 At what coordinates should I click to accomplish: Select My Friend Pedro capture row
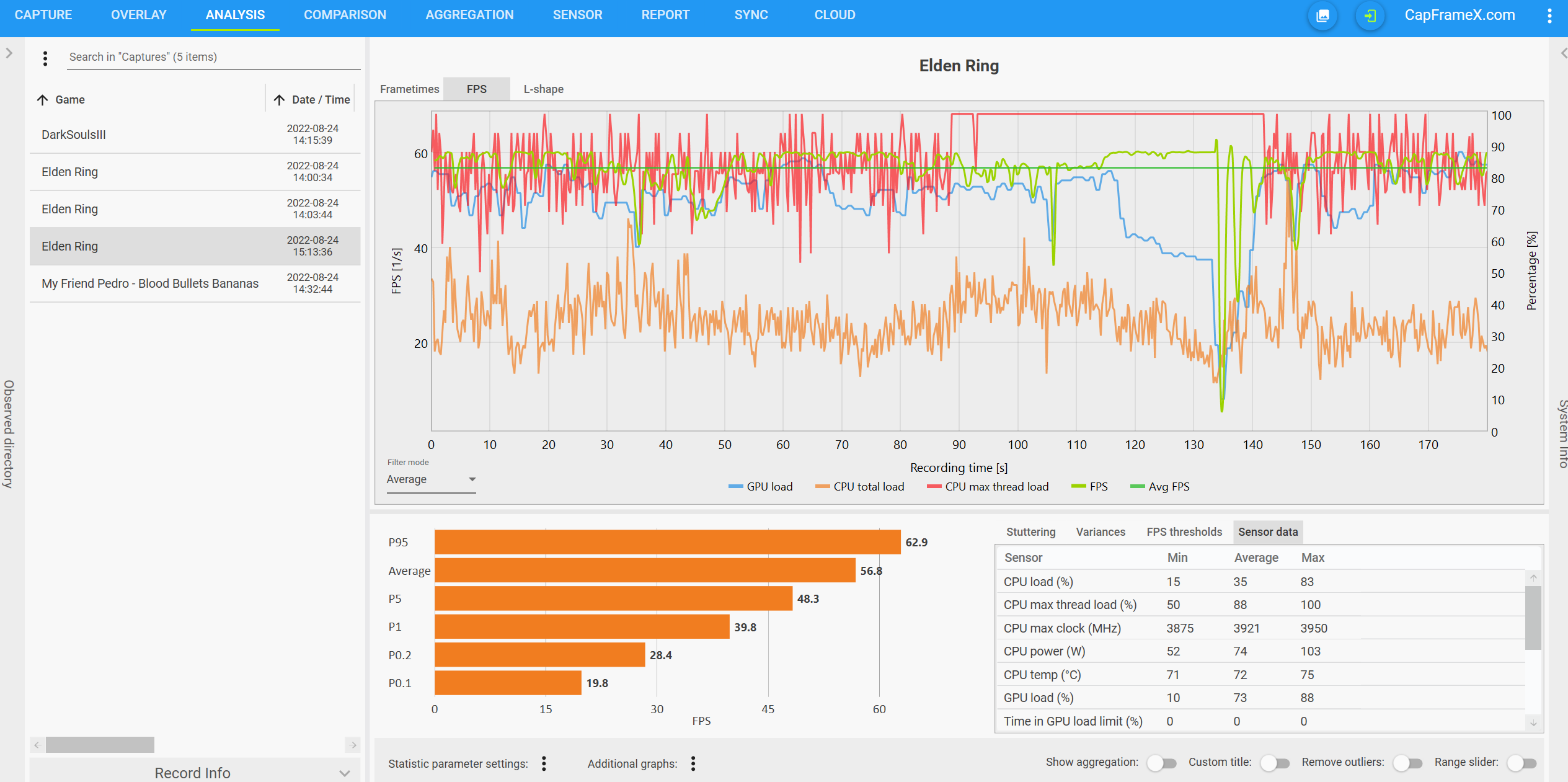pos(195,283)
